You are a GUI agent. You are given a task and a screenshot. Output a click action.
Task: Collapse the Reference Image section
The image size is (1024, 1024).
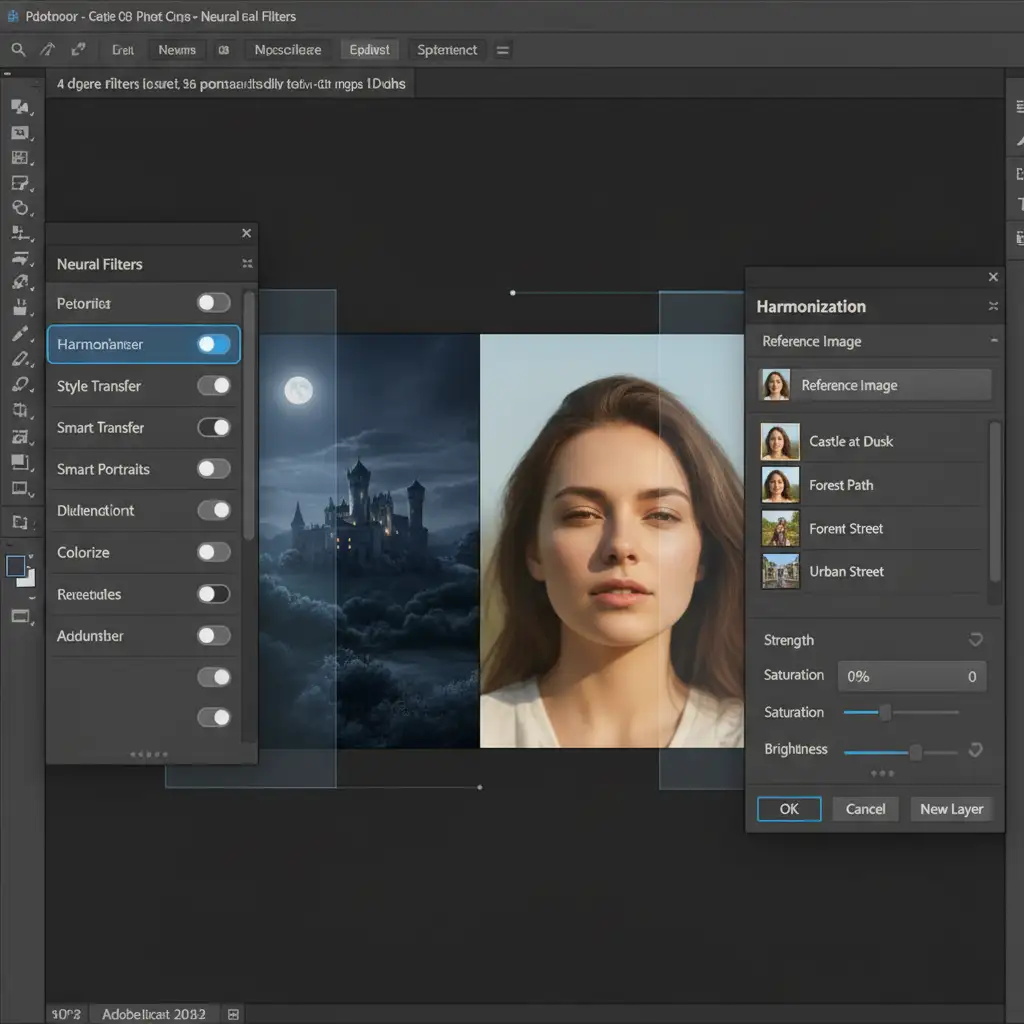993,341
